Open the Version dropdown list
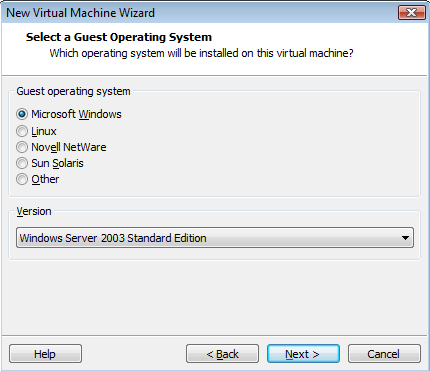The height and width of the screenshot is (371, 430). (x=215, y=238)
